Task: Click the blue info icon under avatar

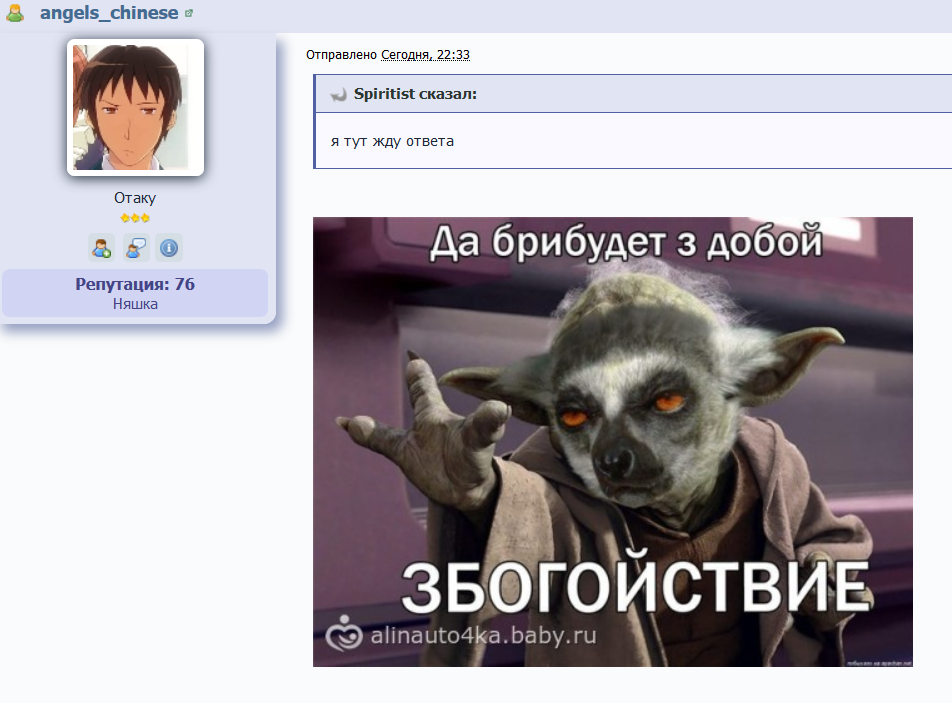Action: pos(169,248)
